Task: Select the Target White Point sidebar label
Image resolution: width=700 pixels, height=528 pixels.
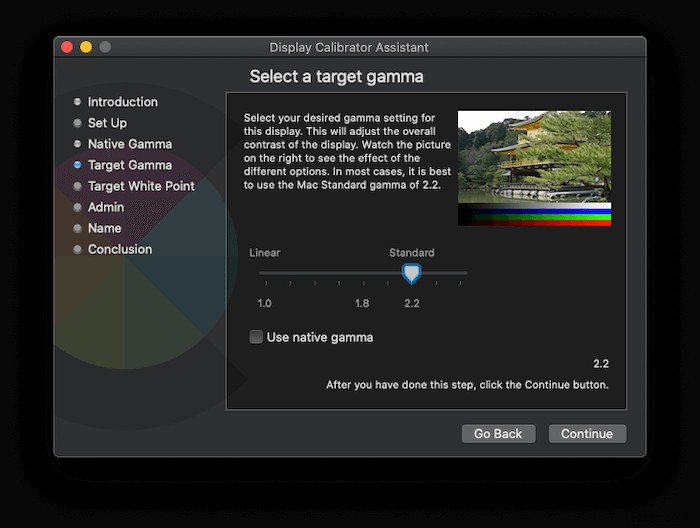Action: [141, 186]
